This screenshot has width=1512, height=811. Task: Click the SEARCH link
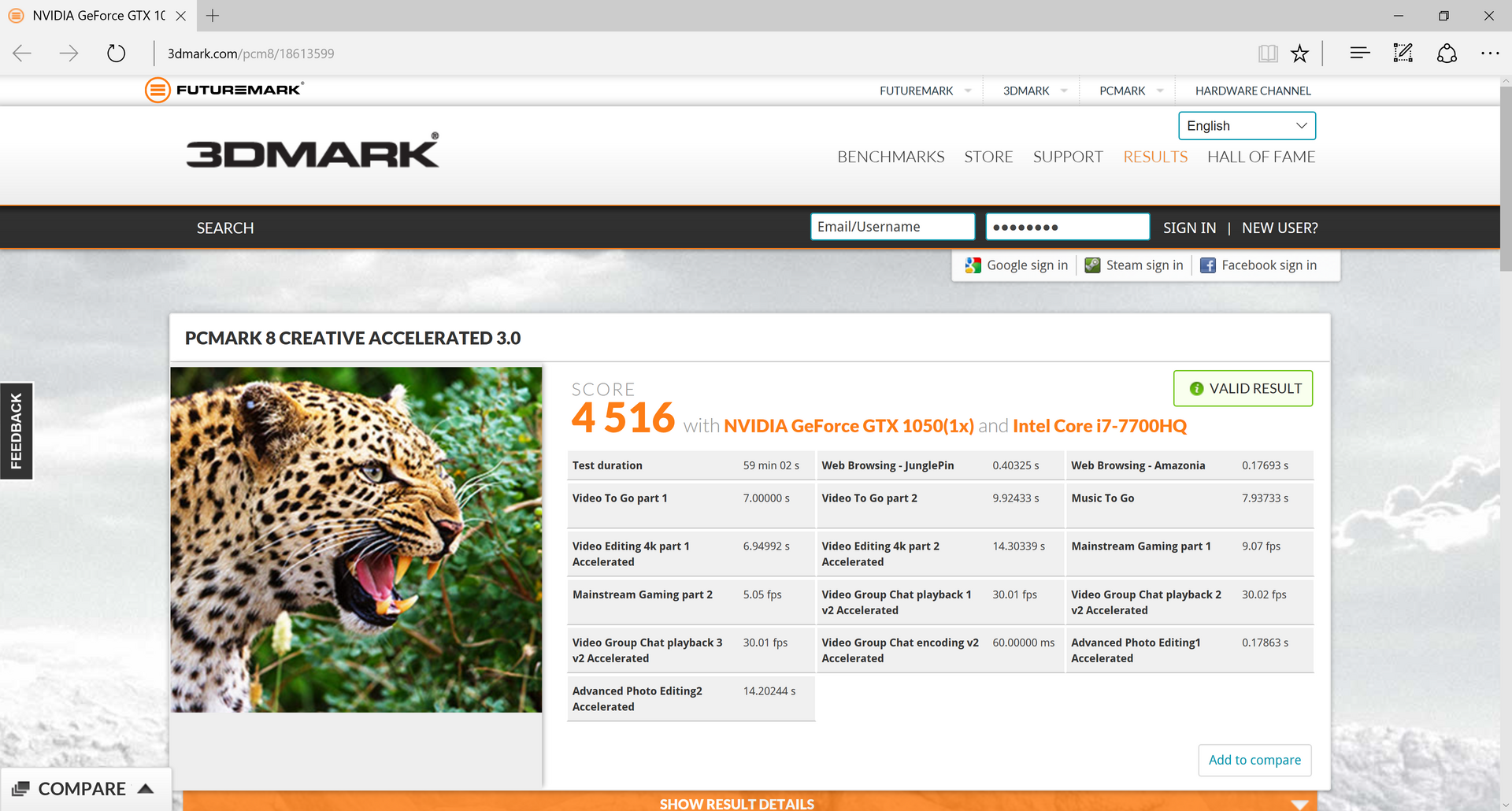(x=225, y=228)
